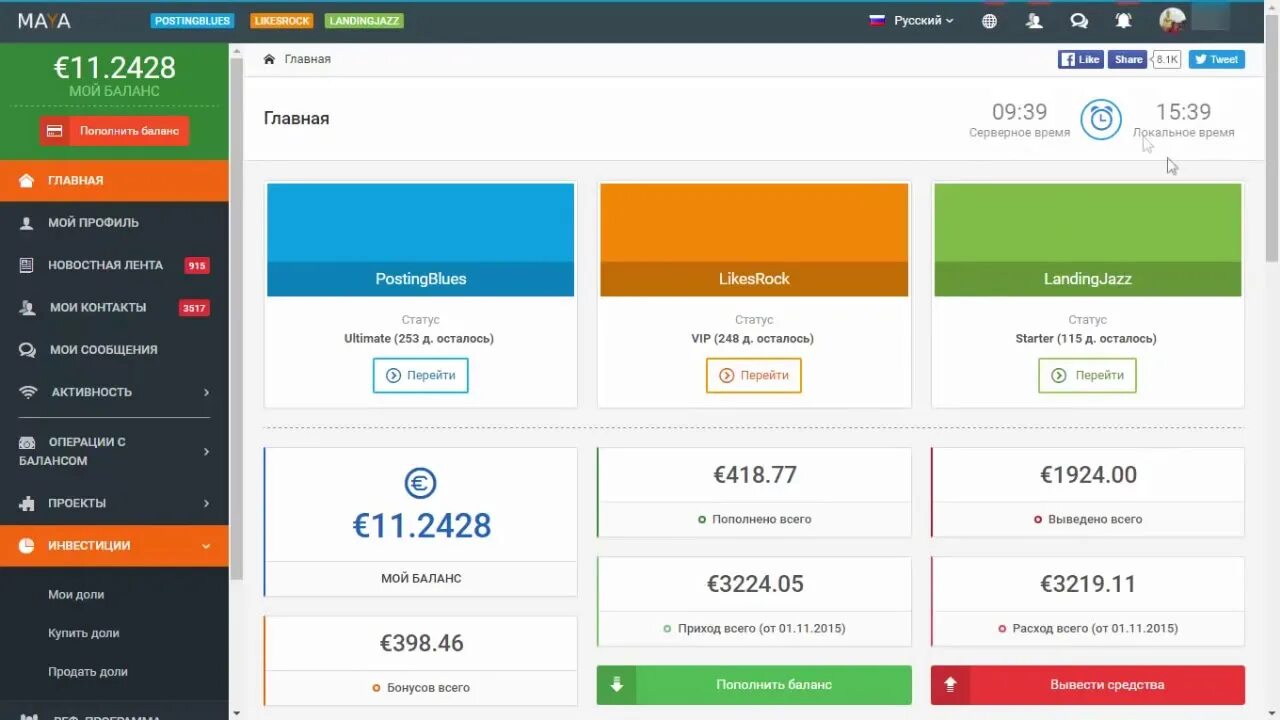Click the newspaper icon beside НОВОСТНАЯ ЛЕНТА

[x=27, y=265]
